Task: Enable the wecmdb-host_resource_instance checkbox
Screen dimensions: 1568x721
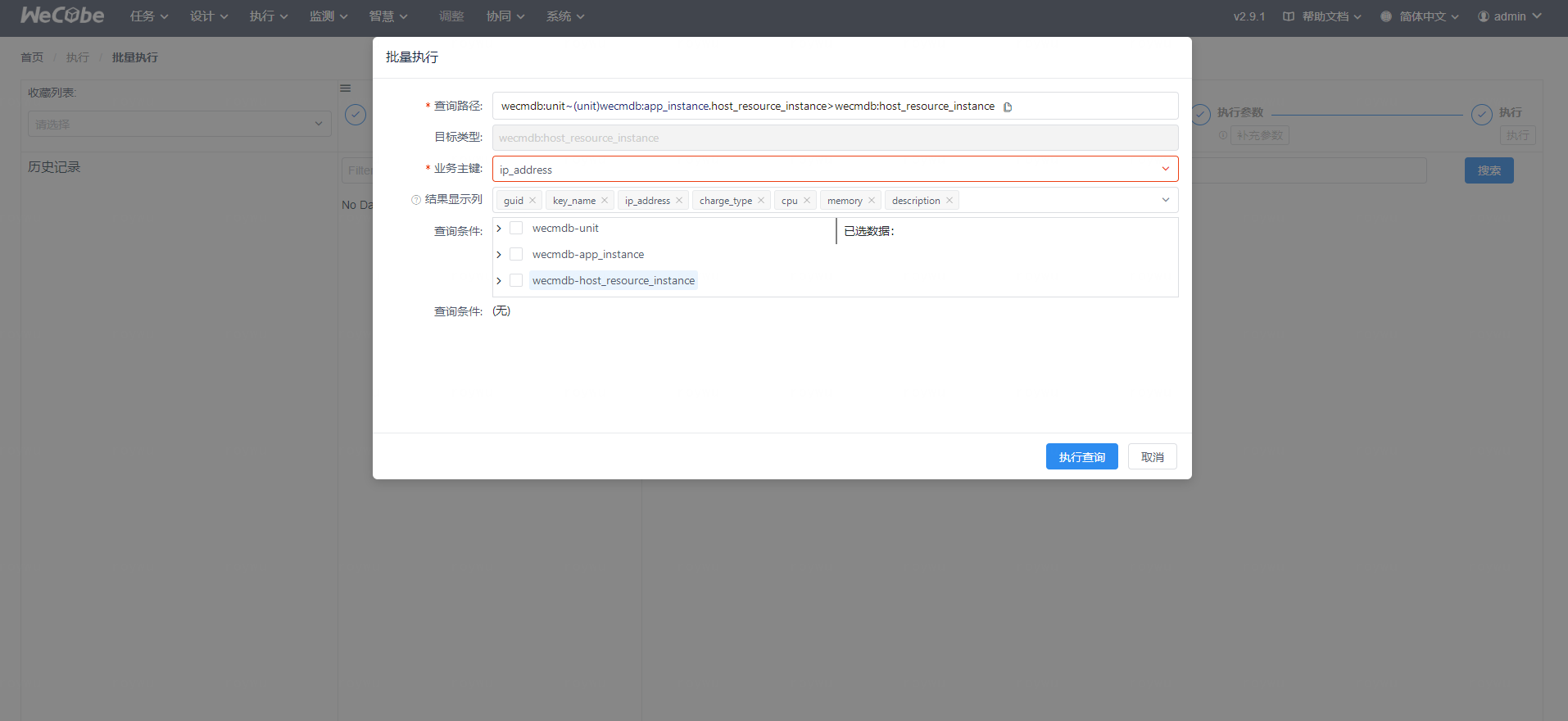Action: coord(516,280)
